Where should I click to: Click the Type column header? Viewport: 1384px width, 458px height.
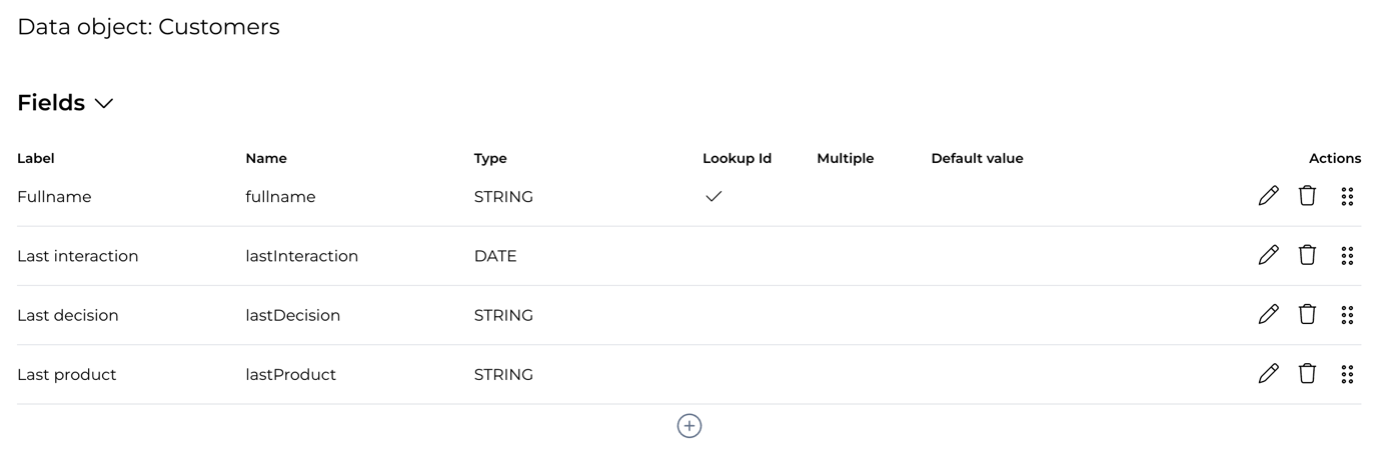(490, 158)
